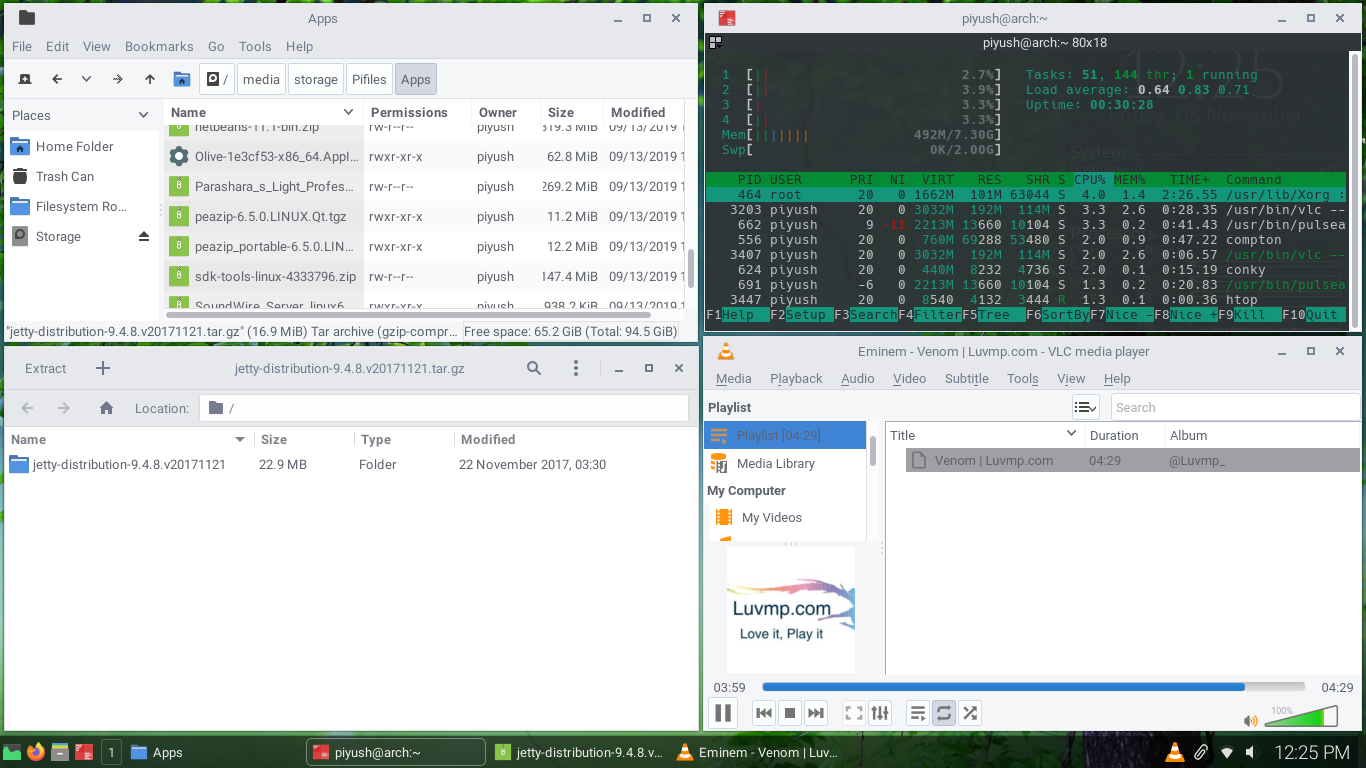The image size is (1366, 768).
Task: Go to home location in the archive manager
Action: point(106,408)
